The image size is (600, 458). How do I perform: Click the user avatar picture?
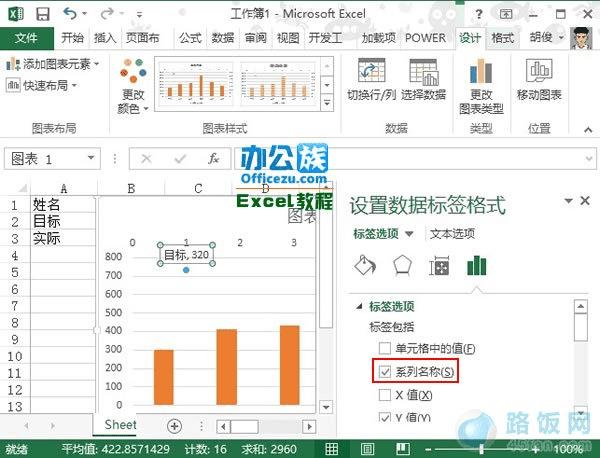pyautogui.click(x=581, y=38)
